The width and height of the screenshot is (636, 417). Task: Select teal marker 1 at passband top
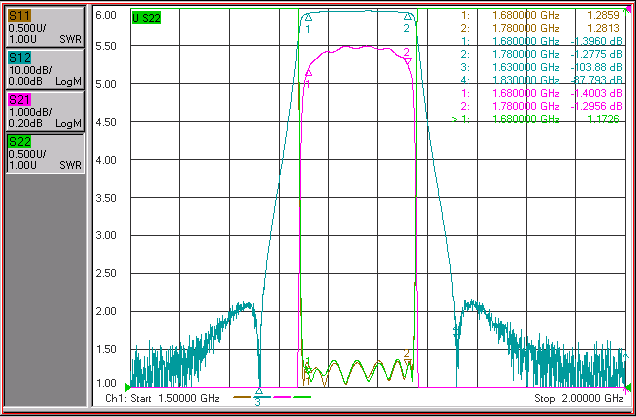pyautogui.click(x=308, y=17)
